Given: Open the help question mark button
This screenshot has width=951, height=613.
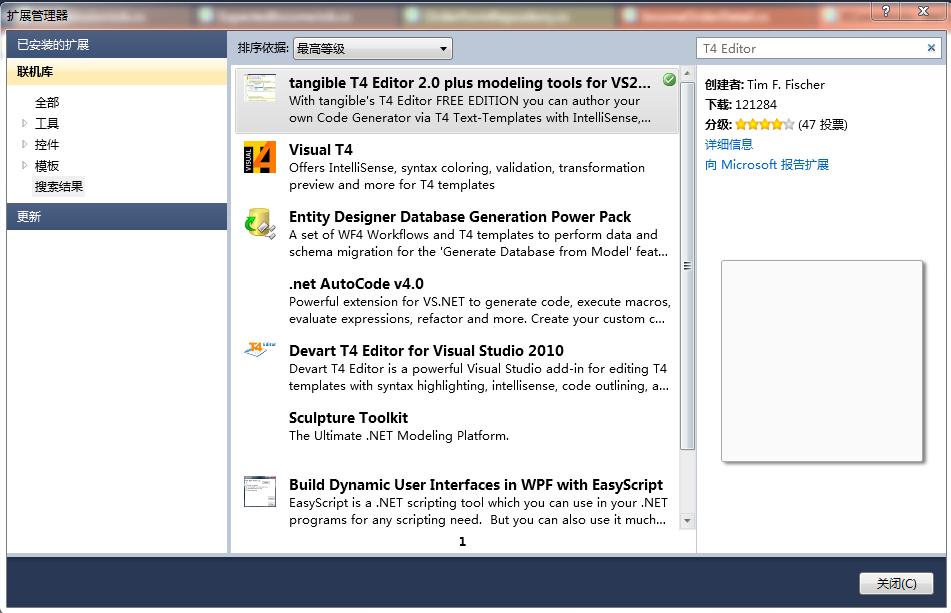Looking at the screenshot, I should pos(885,10).
